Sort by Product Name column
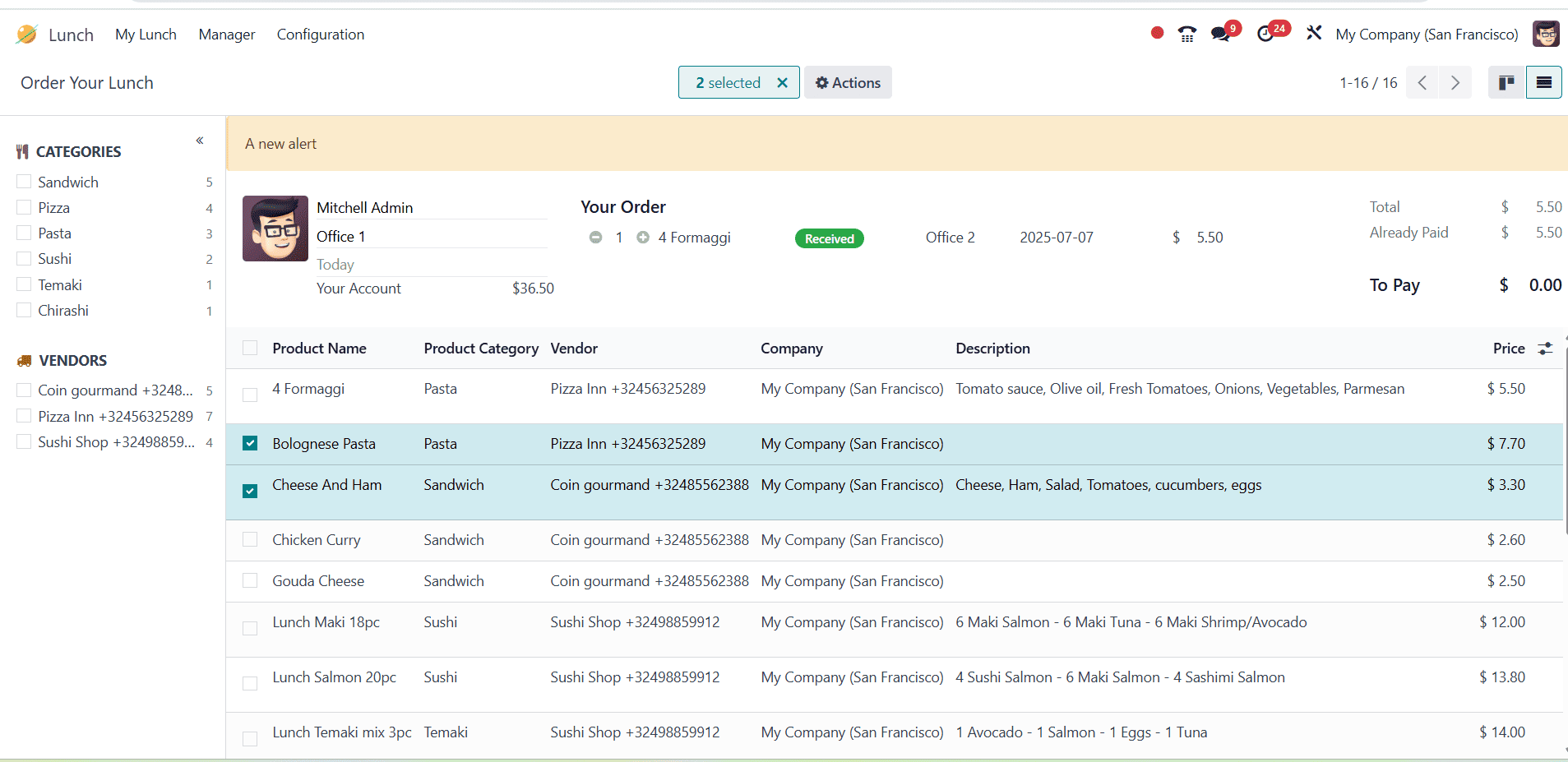Image resolution: width=1568 pixels, height=762 pixels. coord(319,349)
